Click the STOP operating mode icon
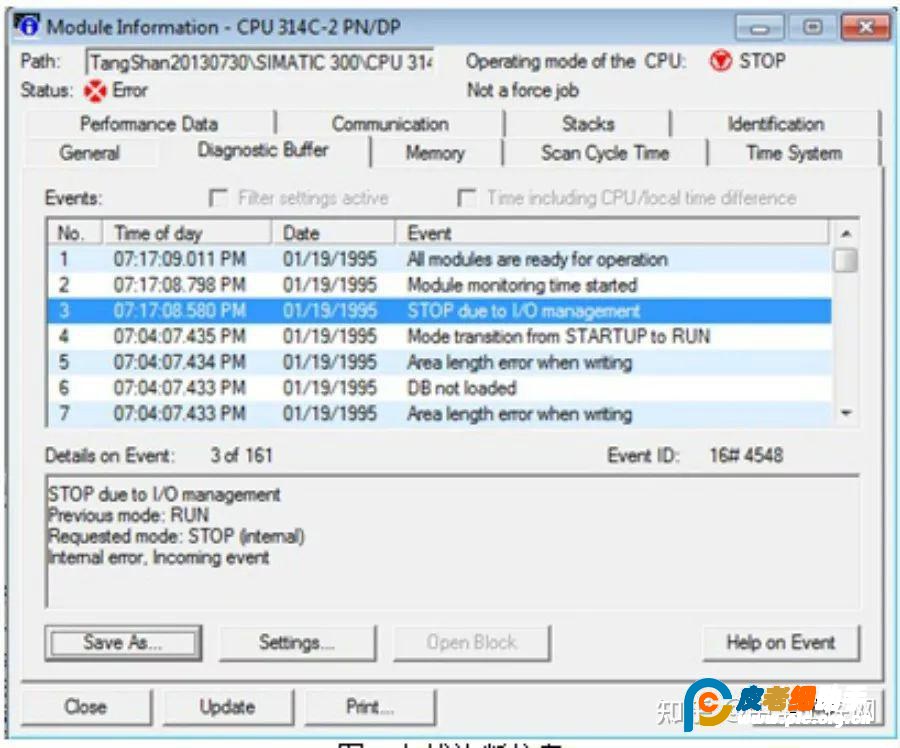The width and height of the screenshot is (900, 748). 720,60
